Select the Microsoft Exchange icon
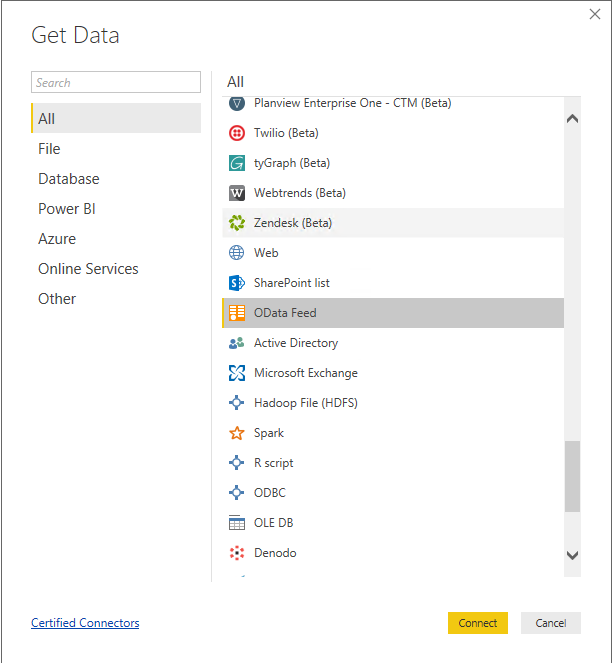 pos(237,373)
